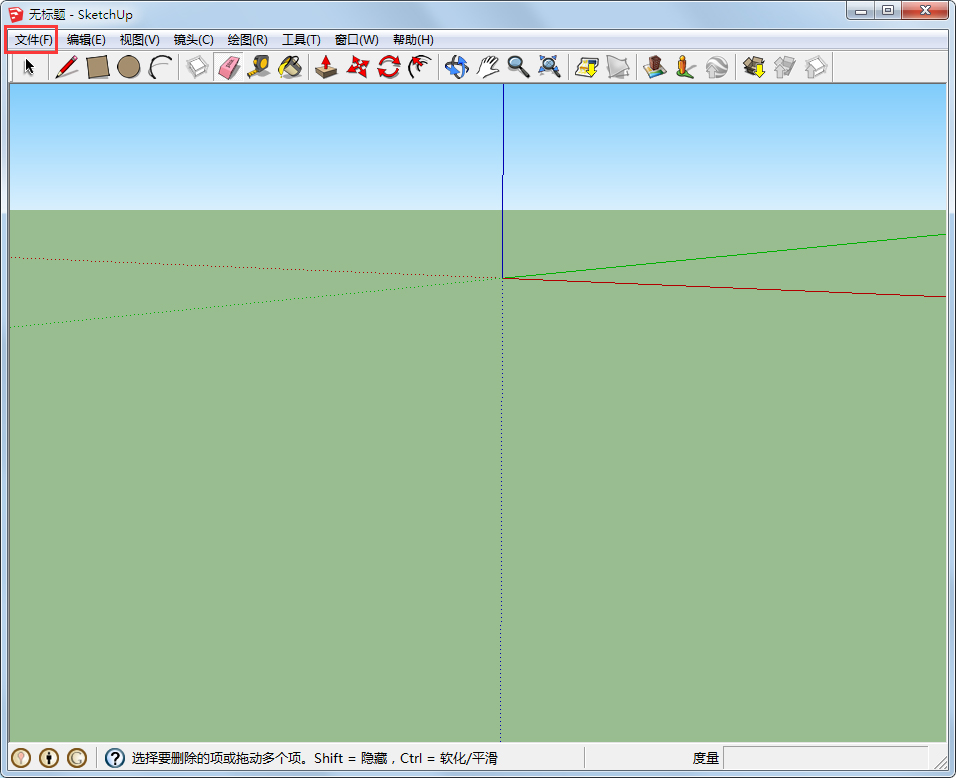The height and width of the screenshot is (778, 956).
Task: Select the Tape Measure tool
Action: coord(259,67)
